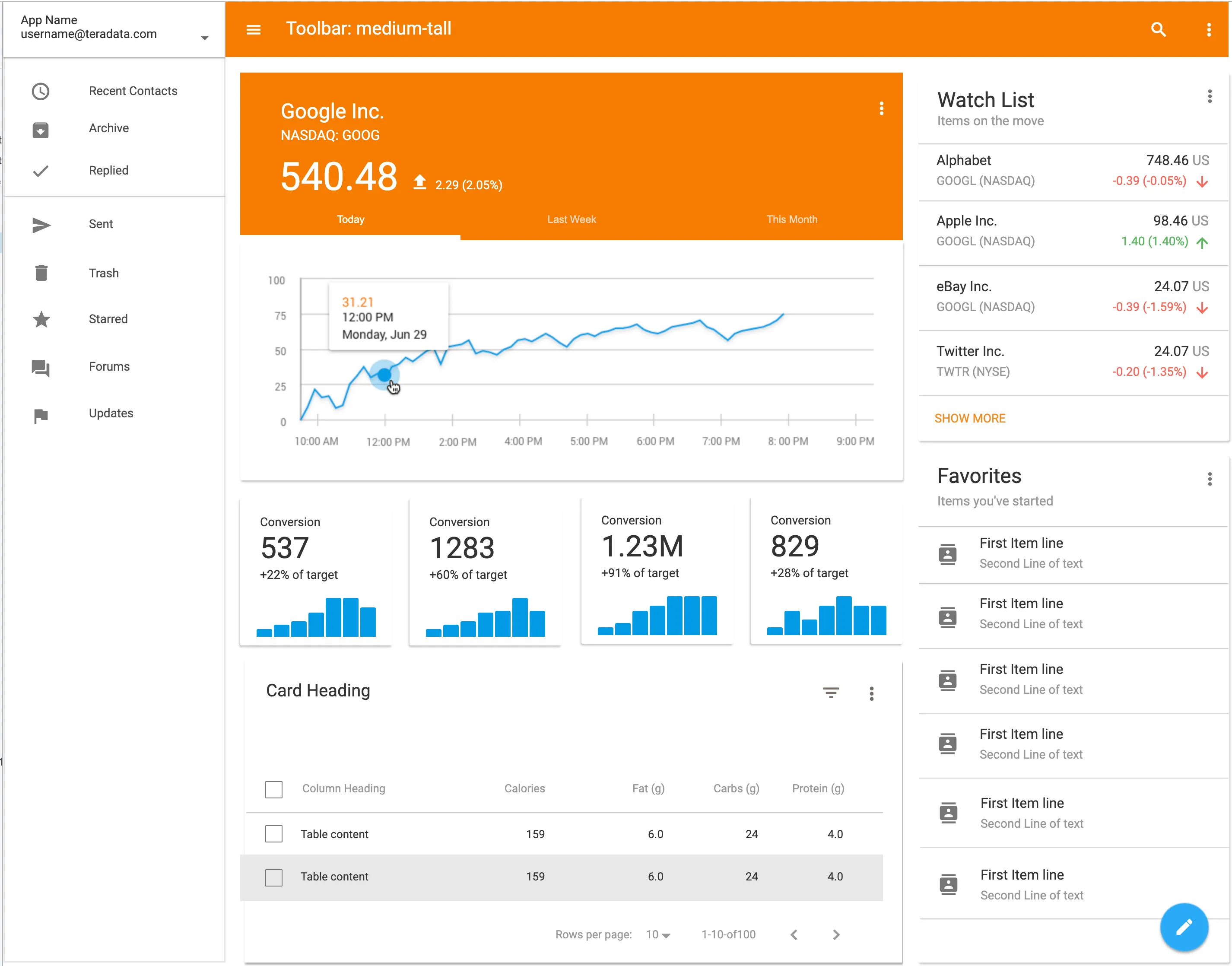Switch to the Last Week tab
Image resolution: width=1232 pixels, height=966 pixels.
571,219
